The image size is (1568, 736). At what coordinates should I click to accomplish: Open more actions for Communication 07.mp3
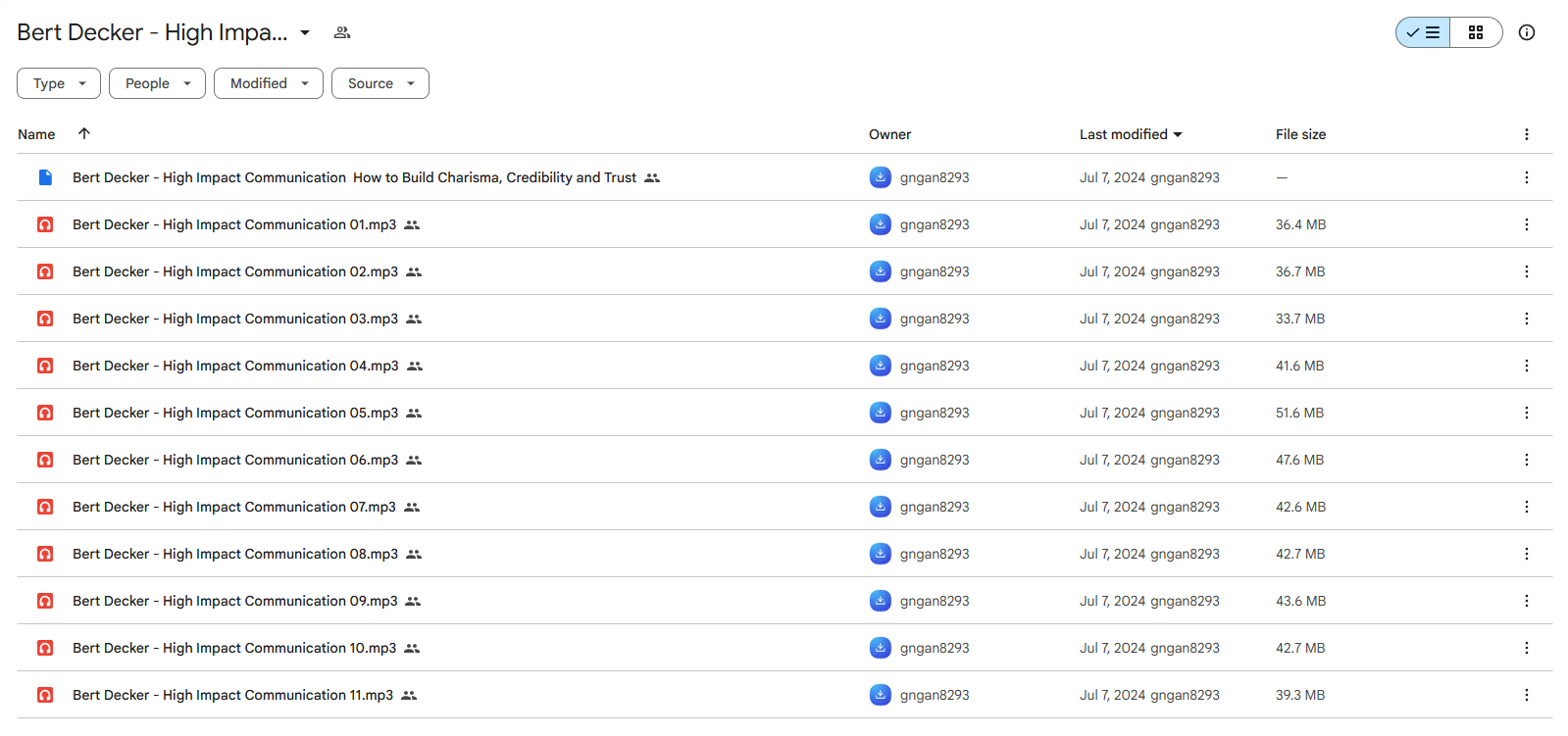coord(1527,507)
